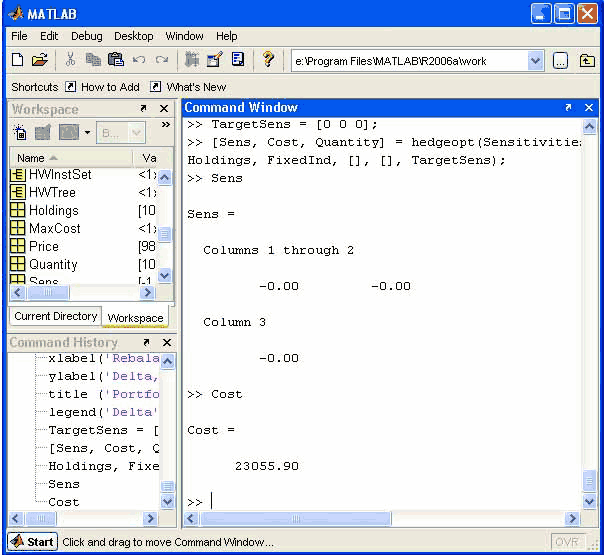Click the current directory path field
Viewport: 604px width, 555px height.
[409, 61]
